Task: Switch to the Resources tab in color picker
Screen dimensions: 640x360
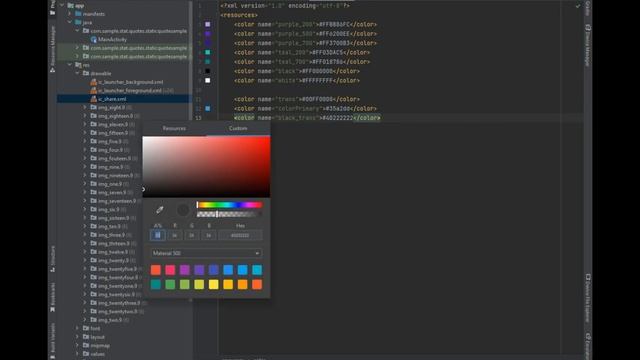Action: click(x=174, y=128)
